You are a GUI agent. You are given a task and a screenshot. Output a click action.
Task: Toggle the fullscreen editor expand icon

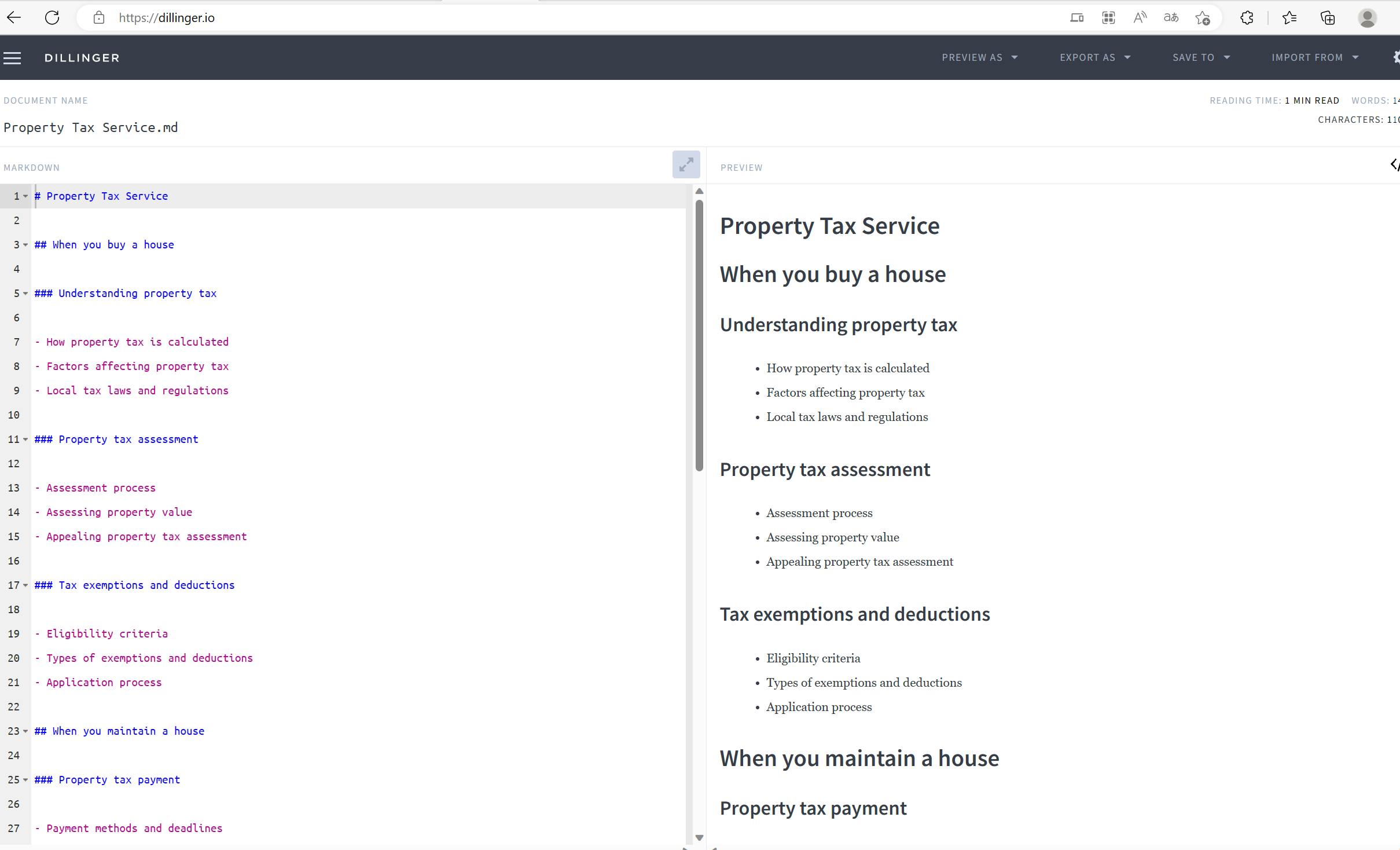pyautogui.click(x=686, y=165)
